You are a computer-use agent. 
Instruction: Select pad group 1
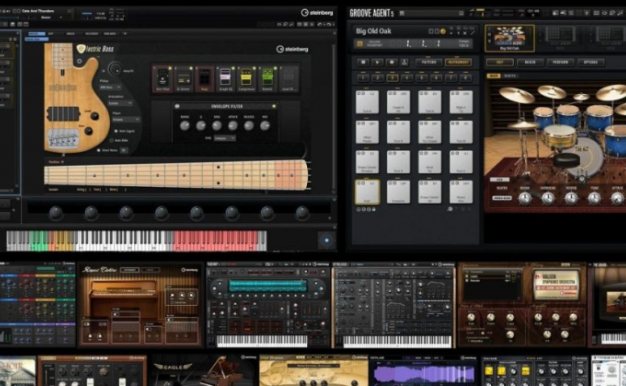[363, 78]
